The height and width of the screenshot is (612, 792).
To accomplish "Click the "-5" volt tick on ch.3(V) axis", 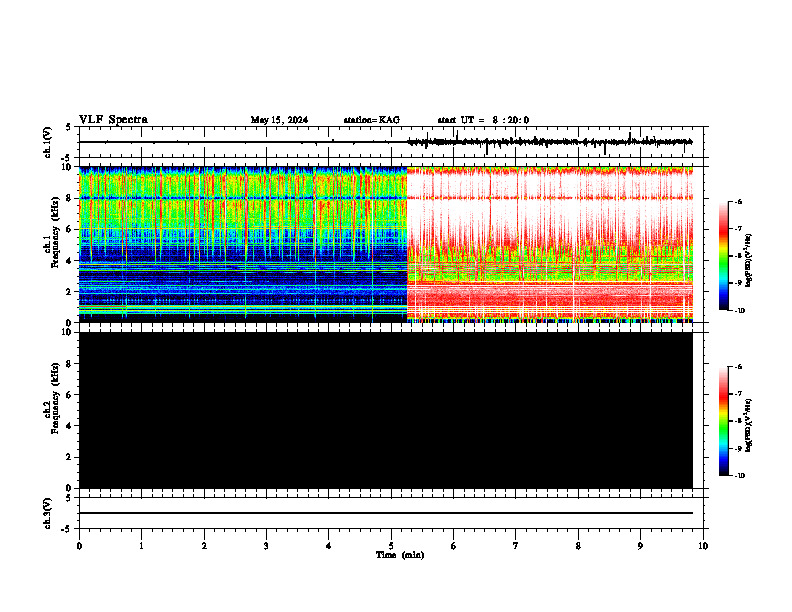I will (68, 529).
